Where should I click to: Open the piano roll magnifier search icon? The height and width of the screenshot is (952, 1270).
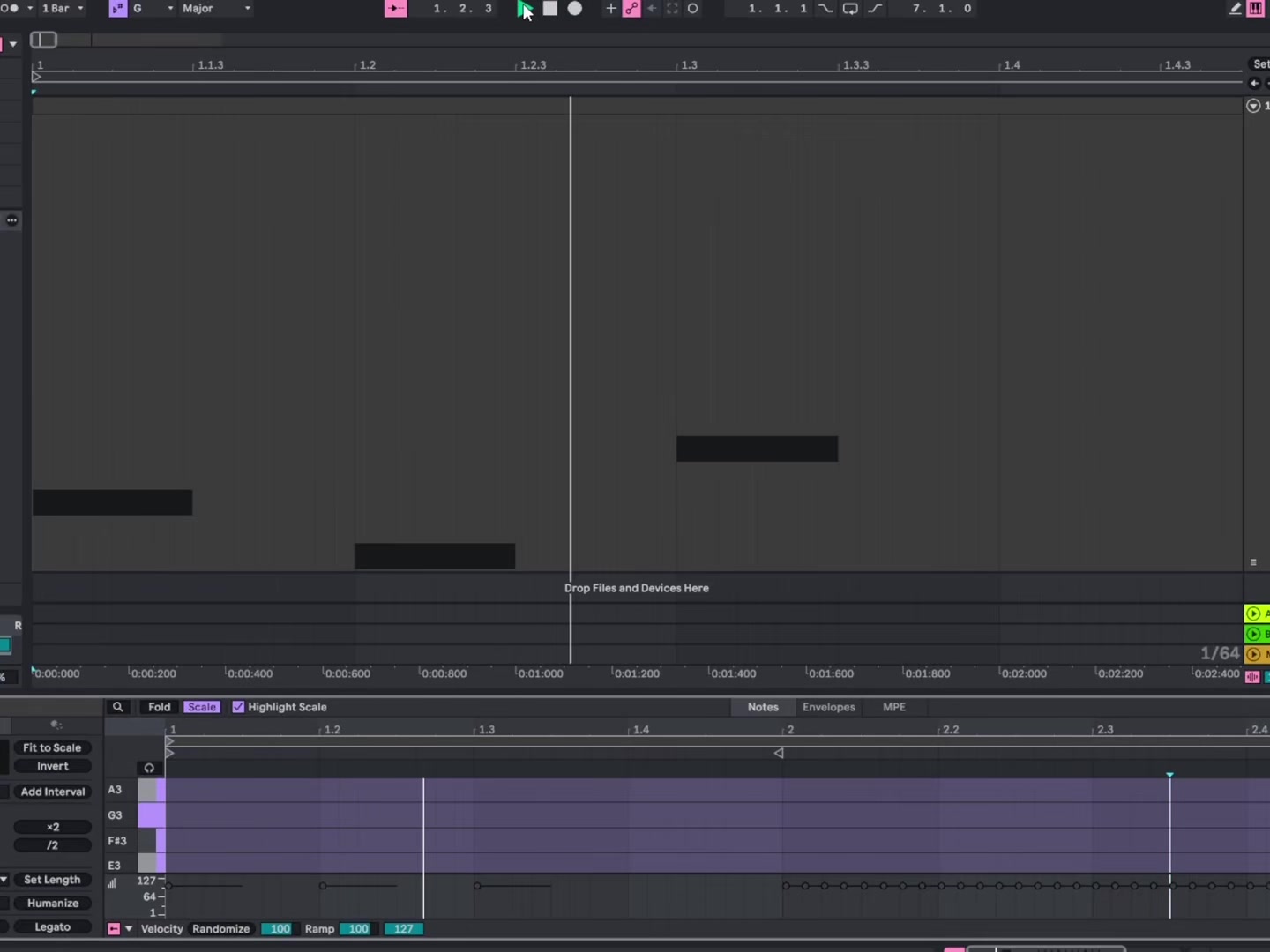click(117, 707)
